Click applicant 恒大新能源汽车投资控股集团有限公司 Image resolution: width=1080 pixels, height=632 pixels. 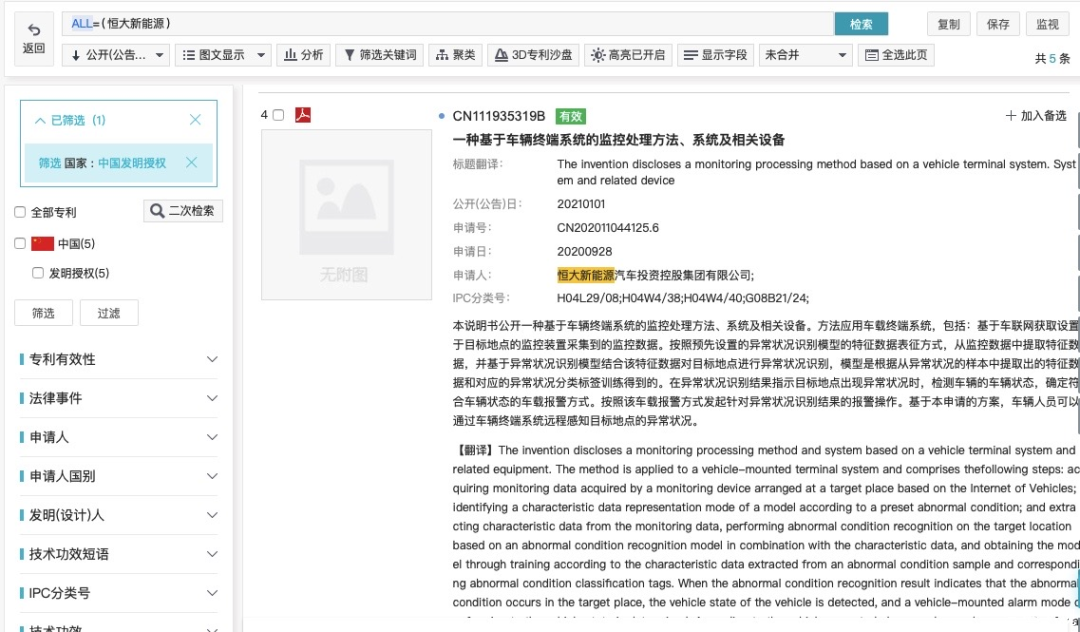(655, 275)
